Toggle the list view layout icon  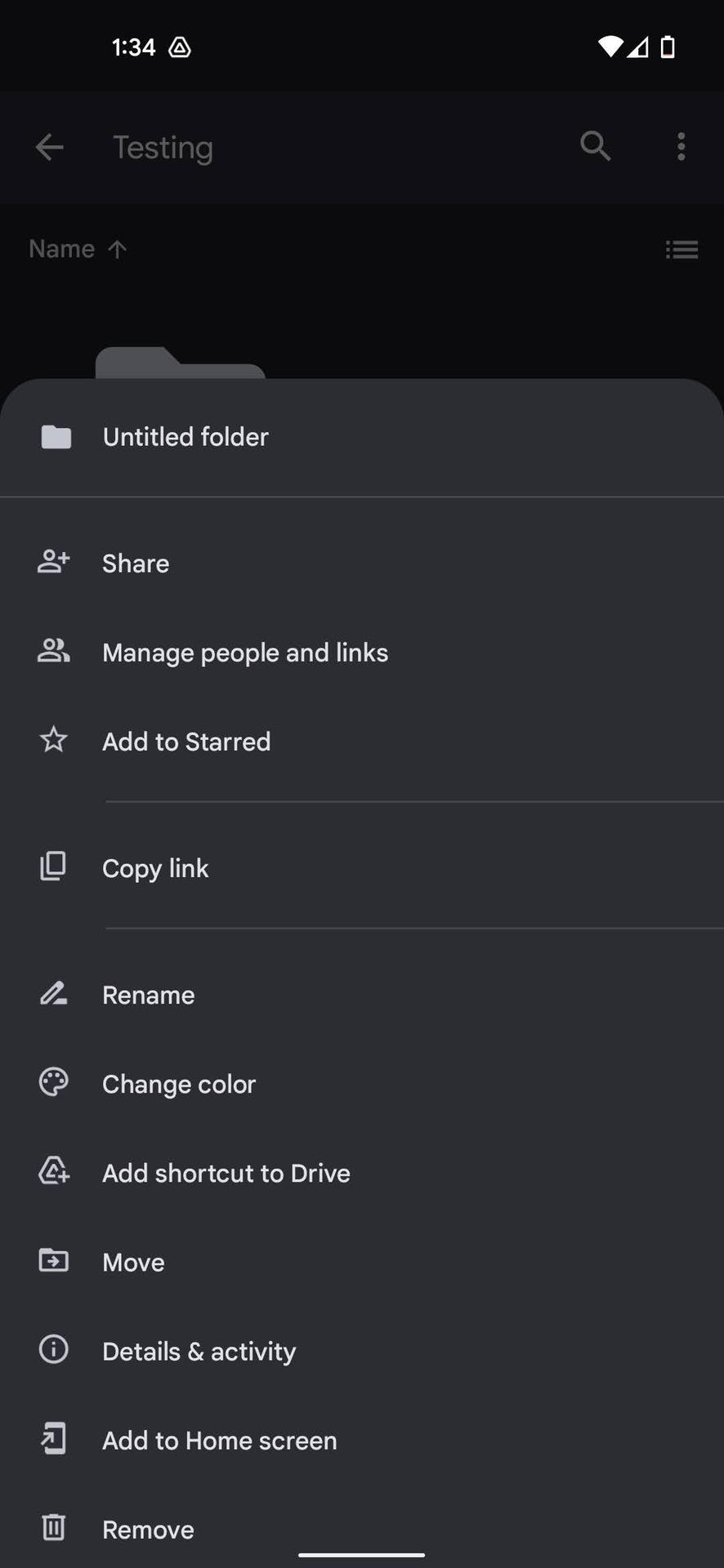682,249
